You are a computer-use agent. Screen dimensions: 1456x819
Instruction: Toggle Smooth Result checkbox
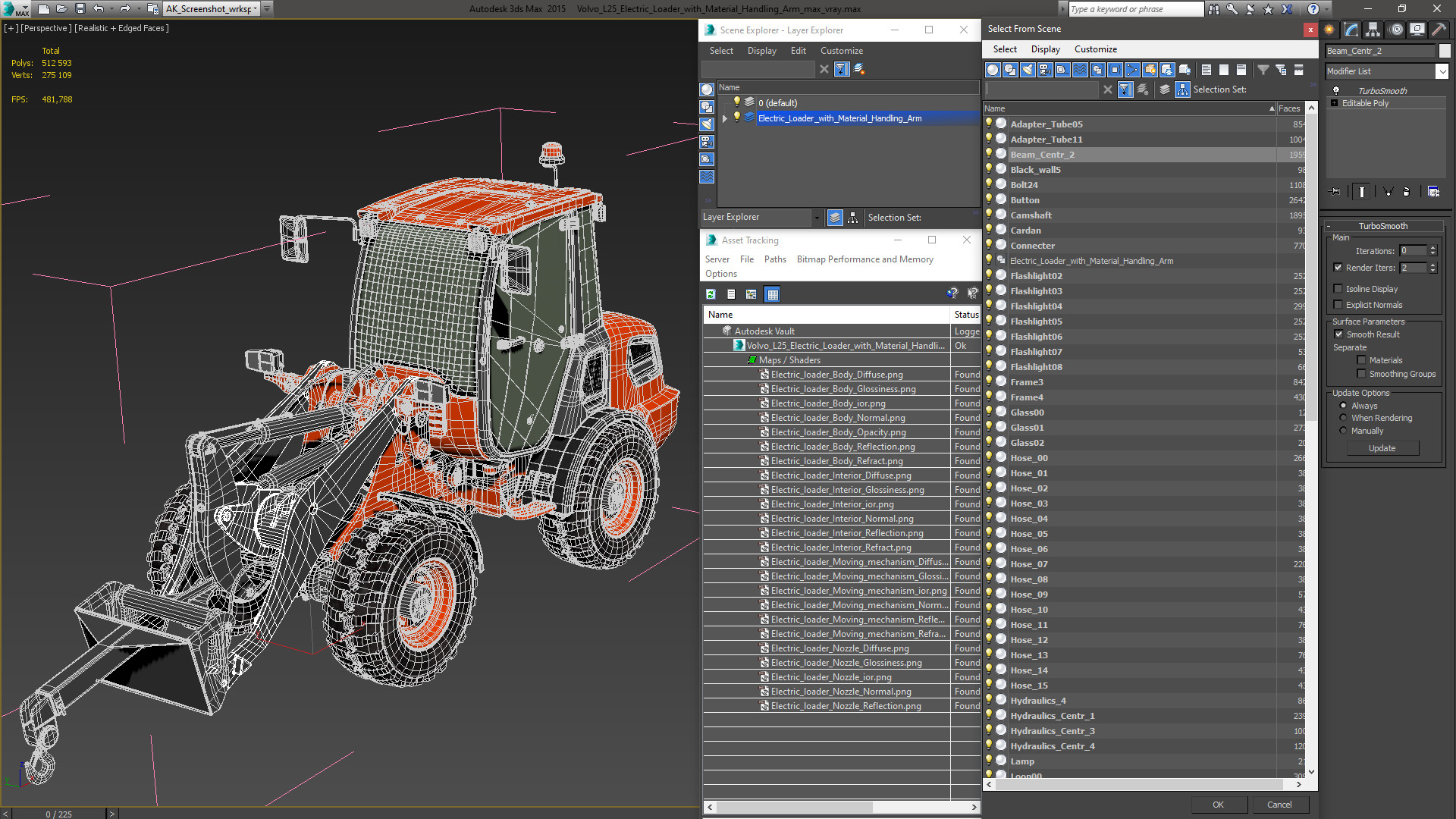1338,334
